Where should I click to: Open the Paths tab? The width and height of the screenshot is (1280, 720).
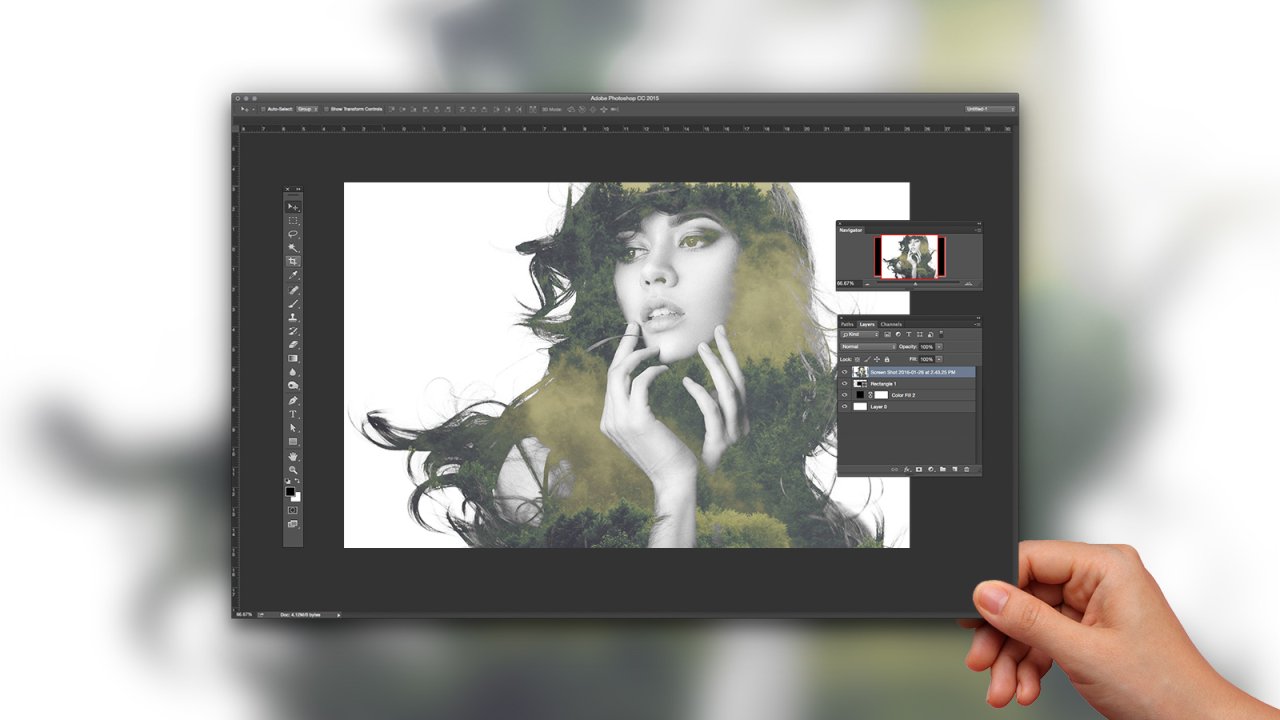pos(847,324)
